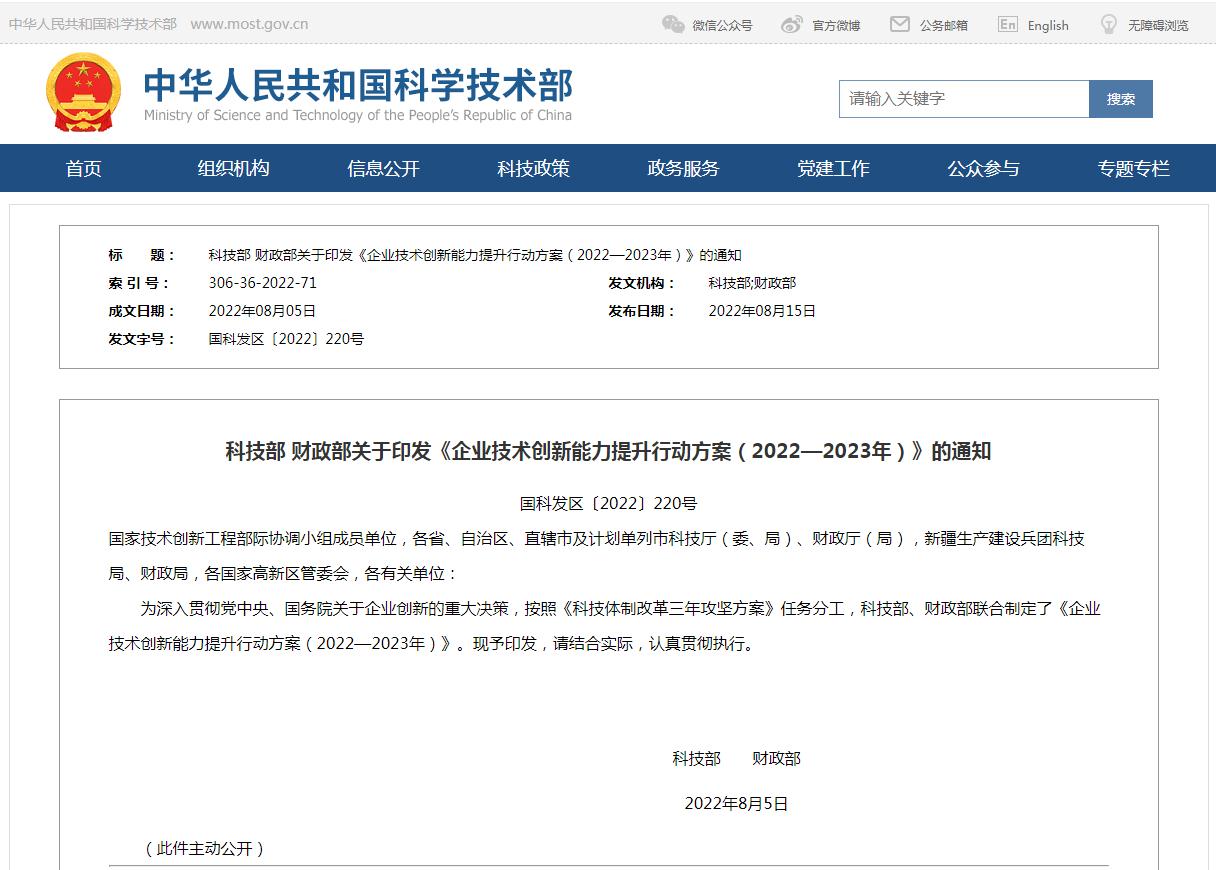The width and height of the screenshot is (1216, 870).
Task: Click the official email envelope icon
Action: click(900, 25)
